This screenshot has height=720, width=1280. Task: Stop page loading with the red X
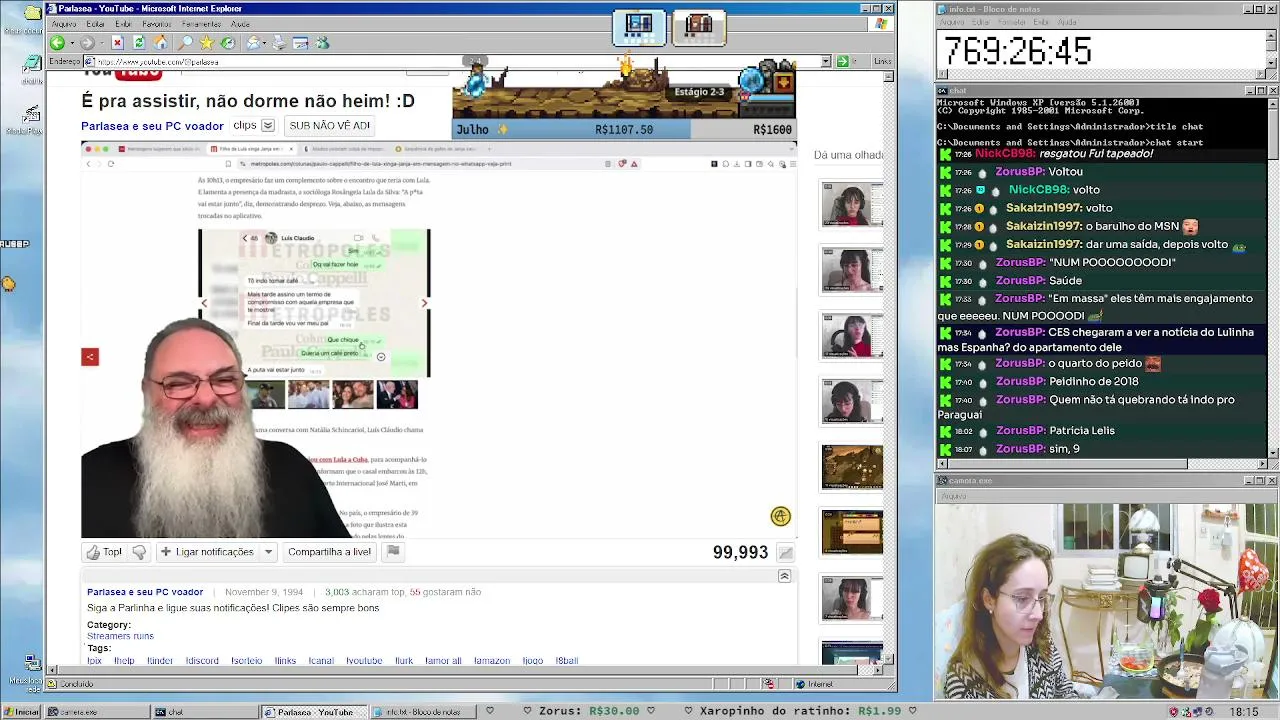[x=117, y=43]
